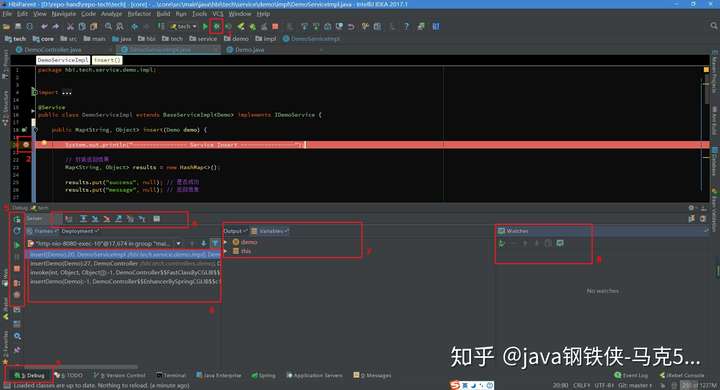
Task: Open the File menu
Action: click(7, 14)
